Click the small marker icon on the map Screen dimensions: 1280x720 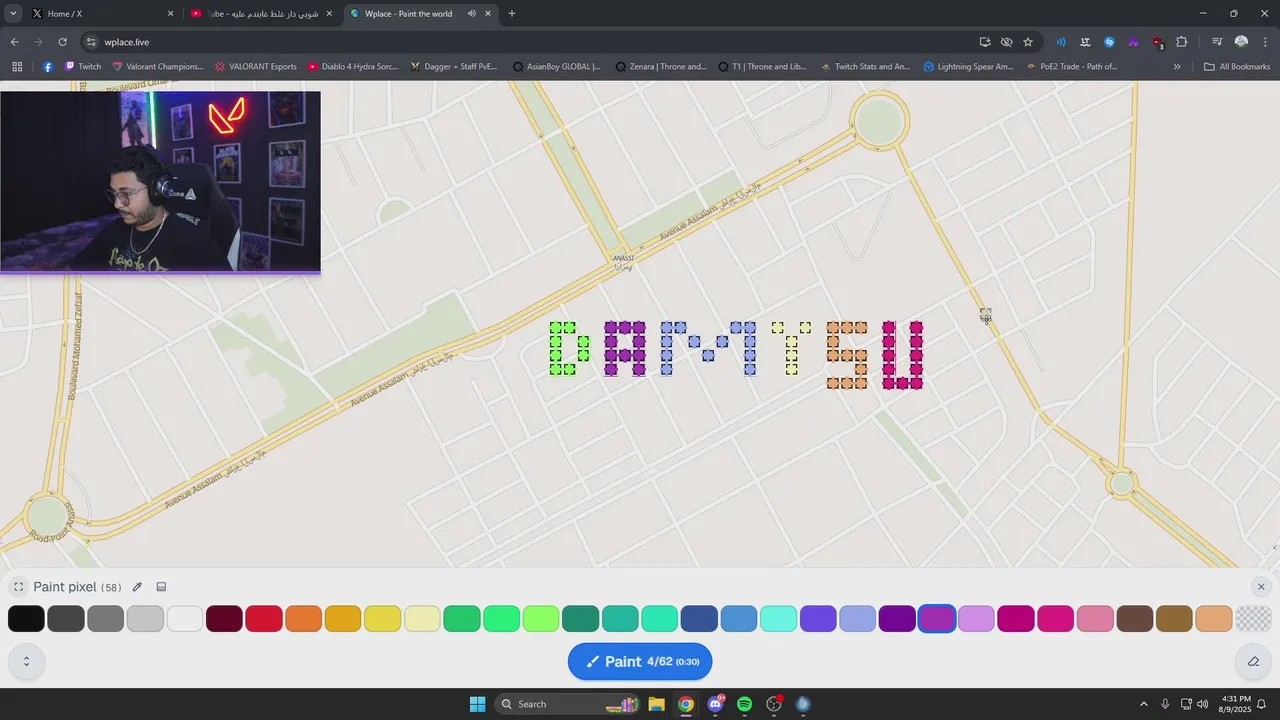point(985,315)
